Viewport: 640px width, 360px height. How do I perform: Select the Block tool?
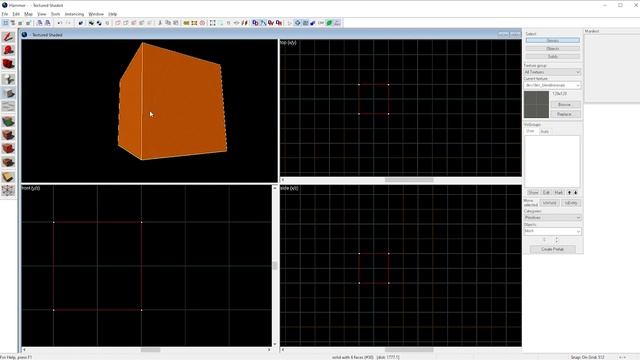click(x=8, y=93)
